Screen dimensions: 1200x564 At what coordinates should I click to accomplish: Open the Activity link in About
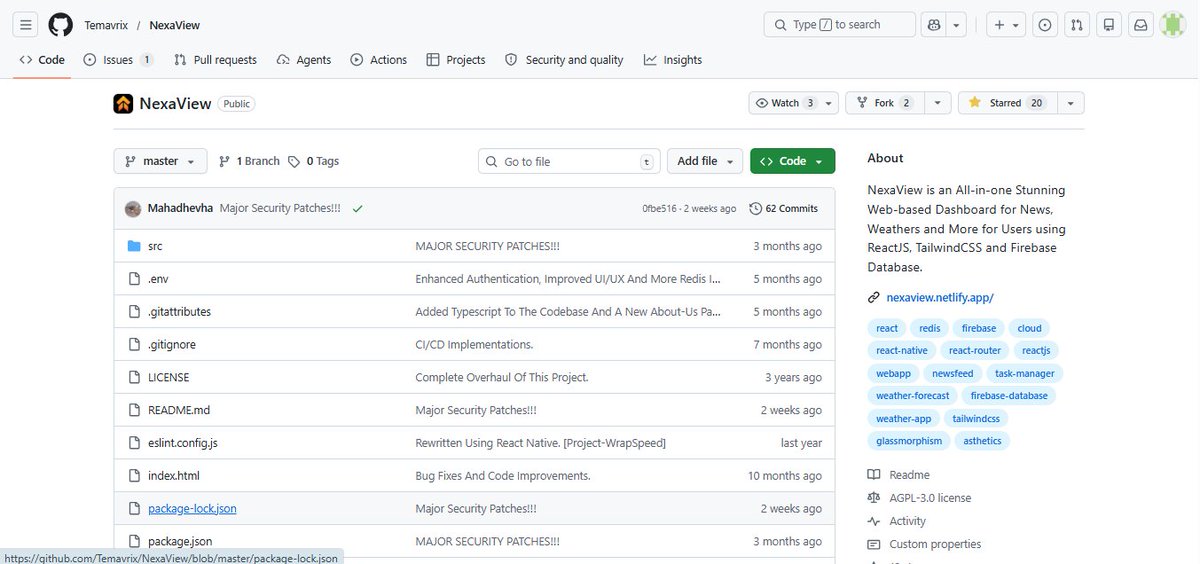(907, 521)
